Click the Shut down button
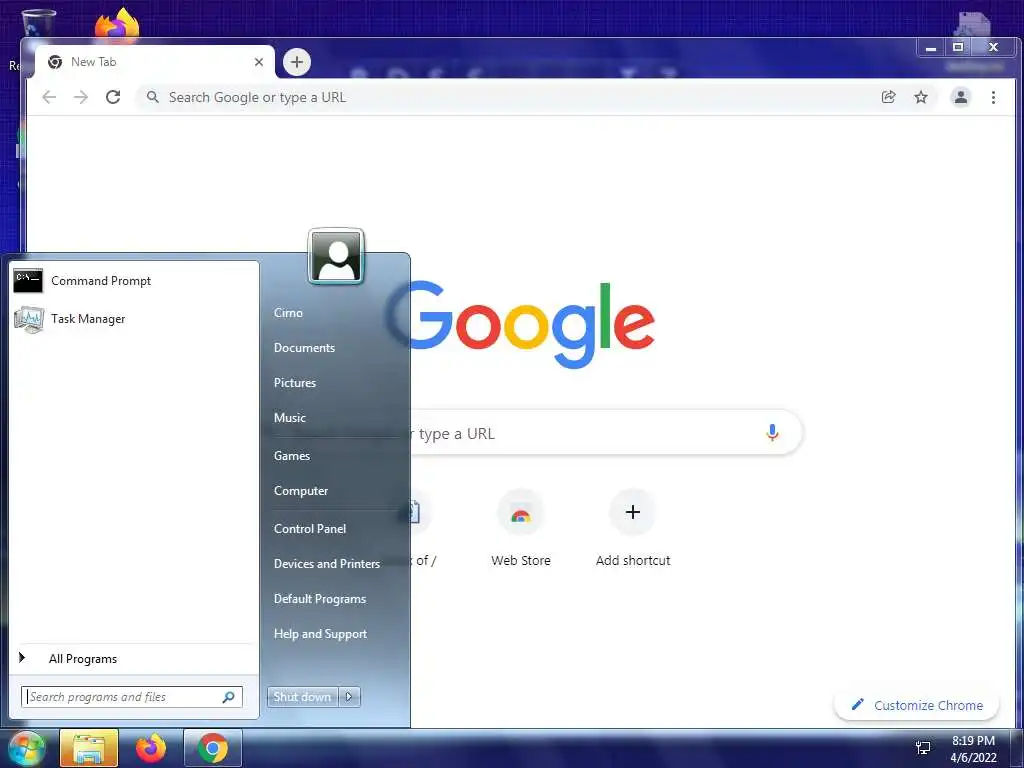The width and height of the screenshot is (1024, 768). (302, 697)
